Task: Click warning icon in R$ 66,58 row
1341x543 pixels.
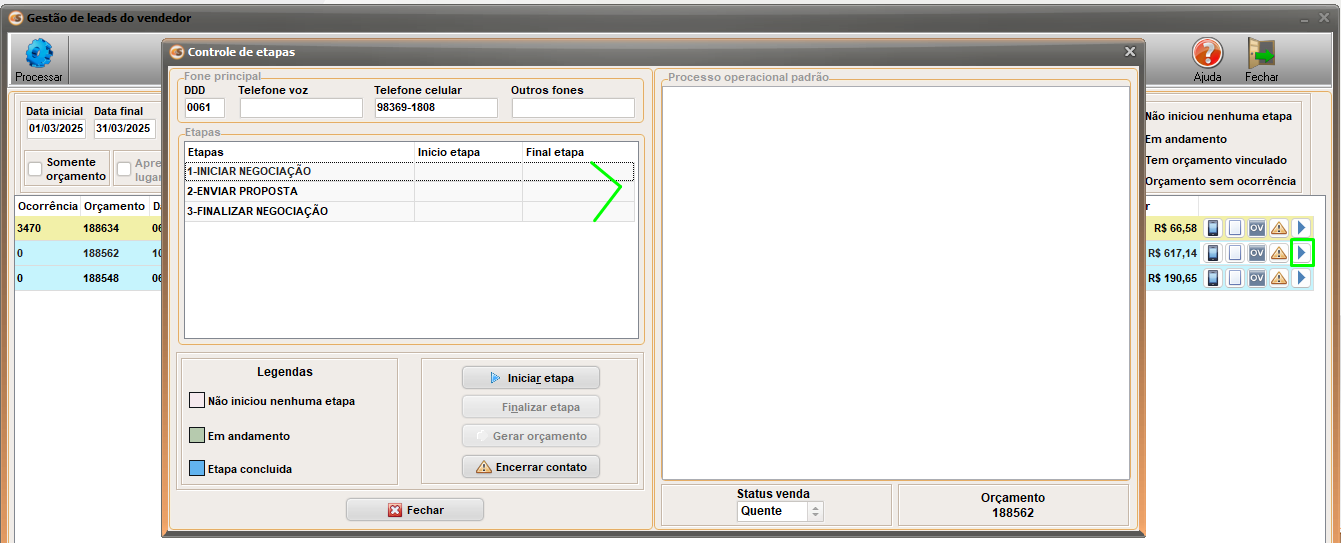Action: (x=1279, y=228)
